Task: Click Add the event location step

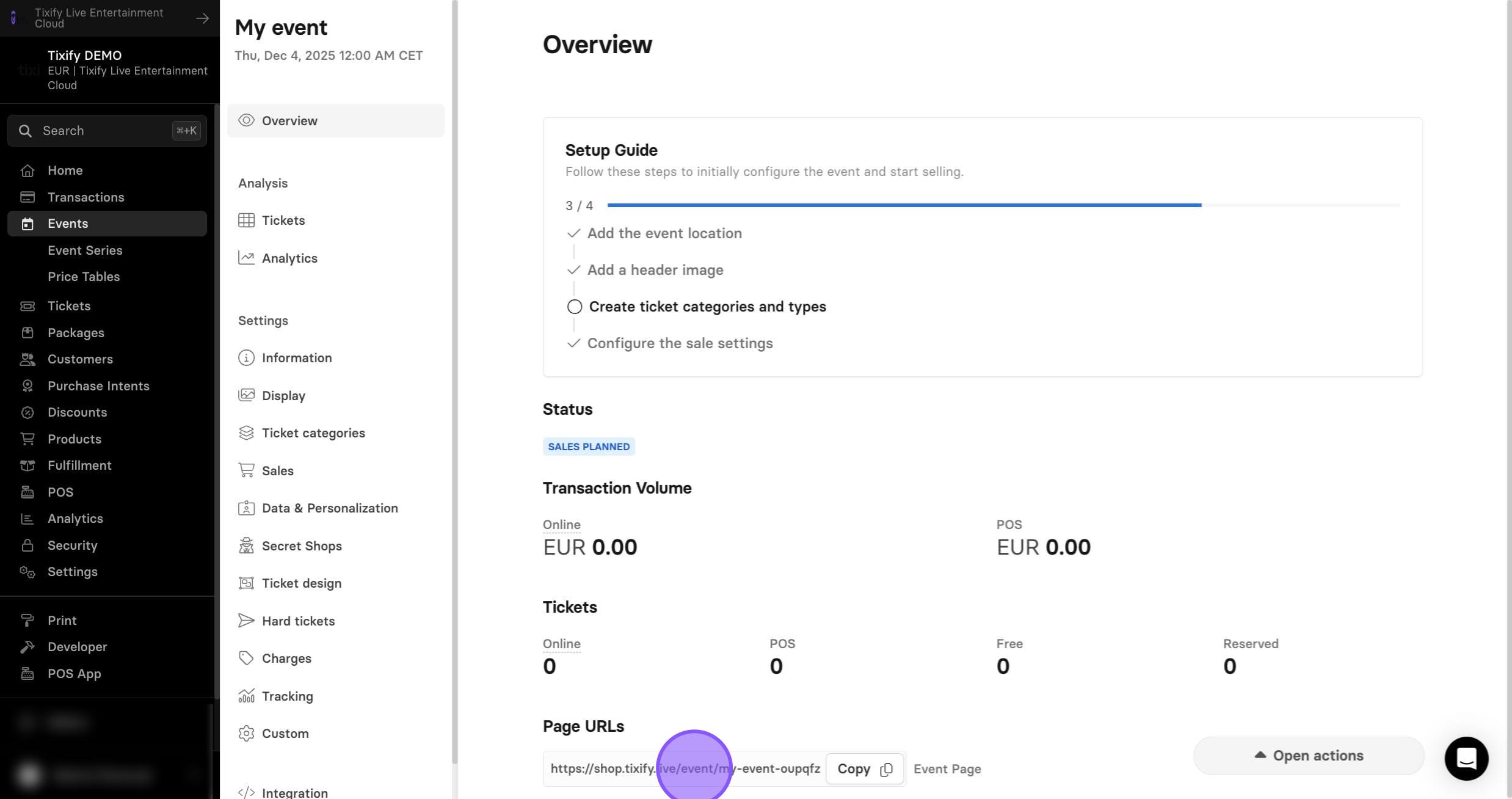Action: [664, 233]
